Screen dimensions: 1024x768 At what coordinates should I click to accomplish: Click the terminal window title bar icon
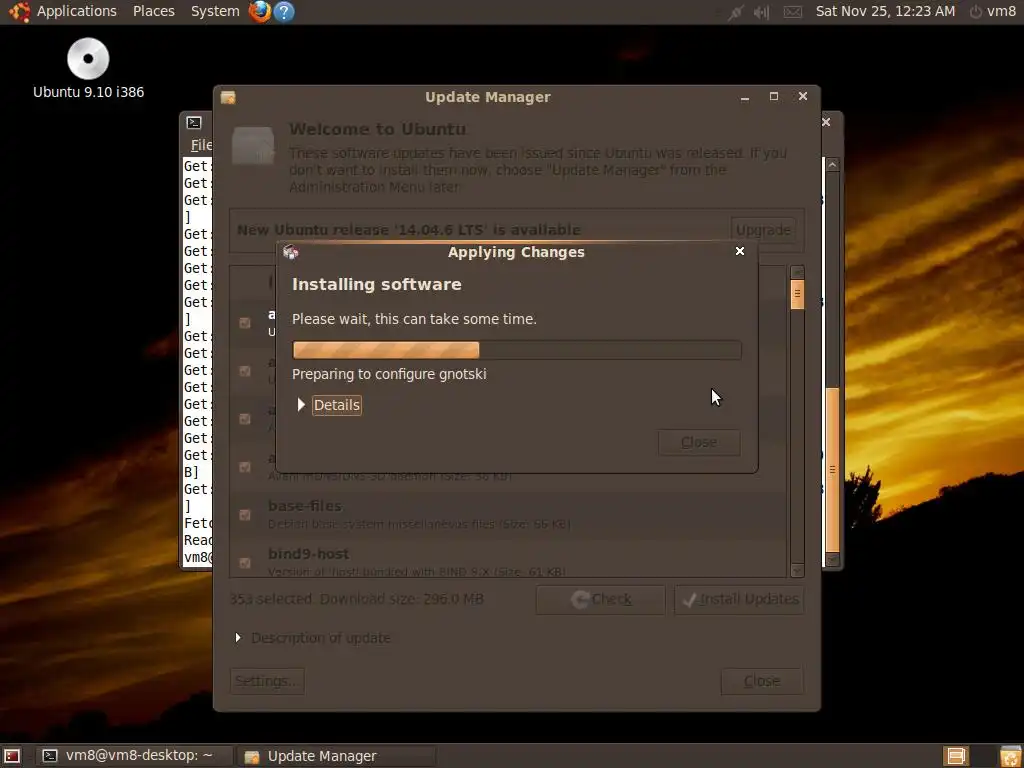click(x=193, y=122)
